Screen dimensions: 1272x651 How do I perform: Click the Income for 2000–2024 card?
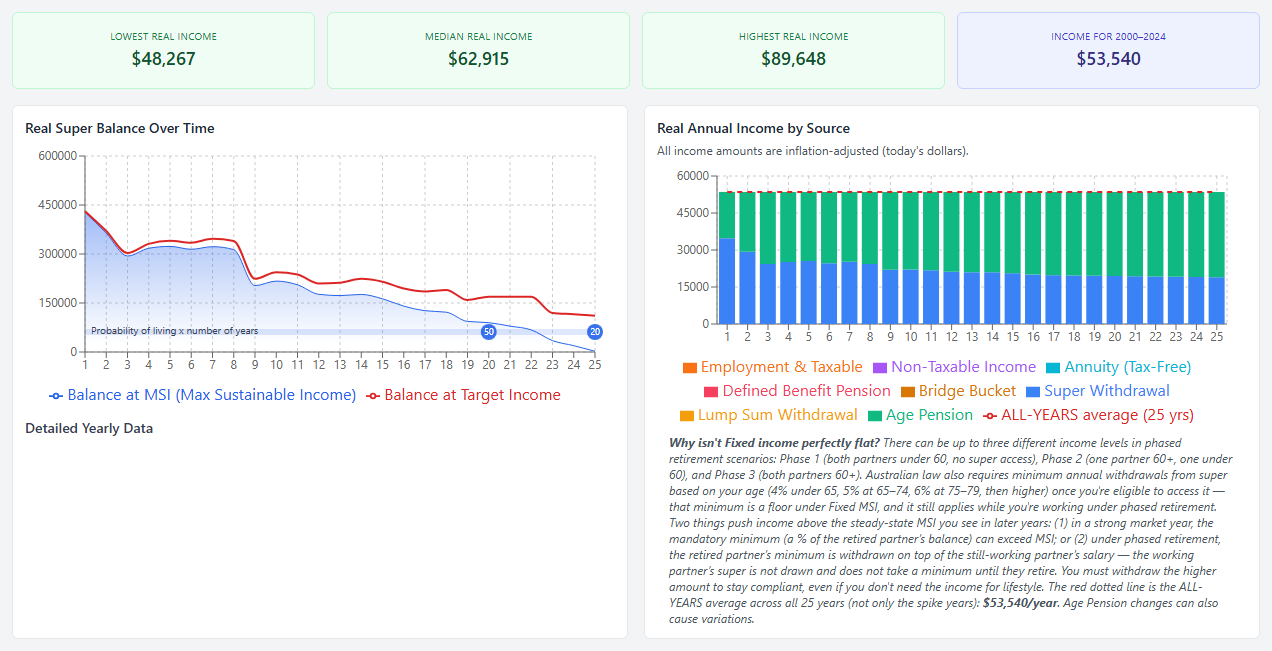point(1108,50)
